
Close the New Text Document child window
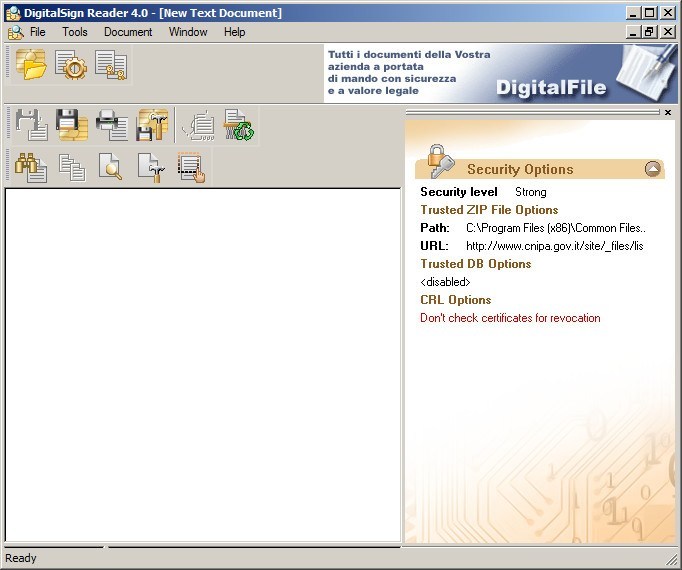(x=668, y=32)
